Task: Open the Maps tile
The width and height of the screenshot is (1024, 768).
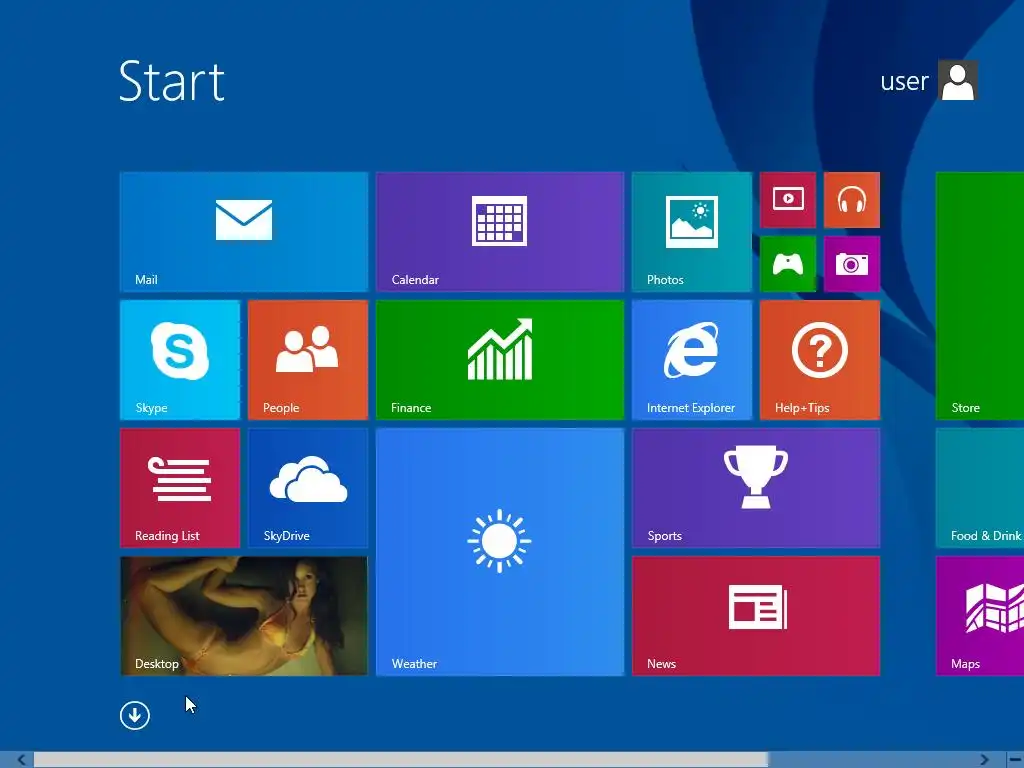Action: point(980,616)
